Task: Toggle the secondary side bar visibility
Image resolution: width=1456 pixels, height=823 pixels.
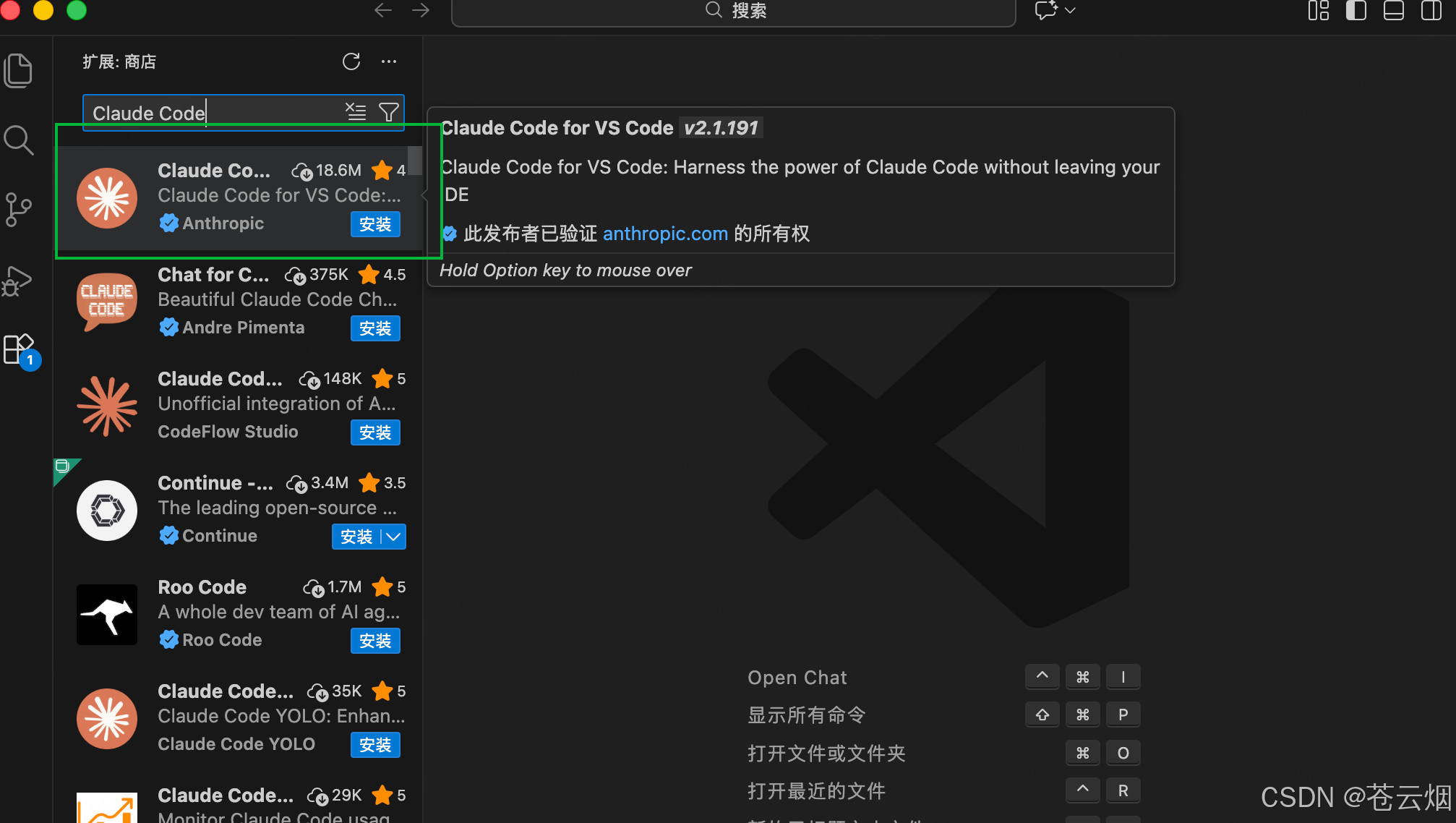Action: pos(1431,10)
